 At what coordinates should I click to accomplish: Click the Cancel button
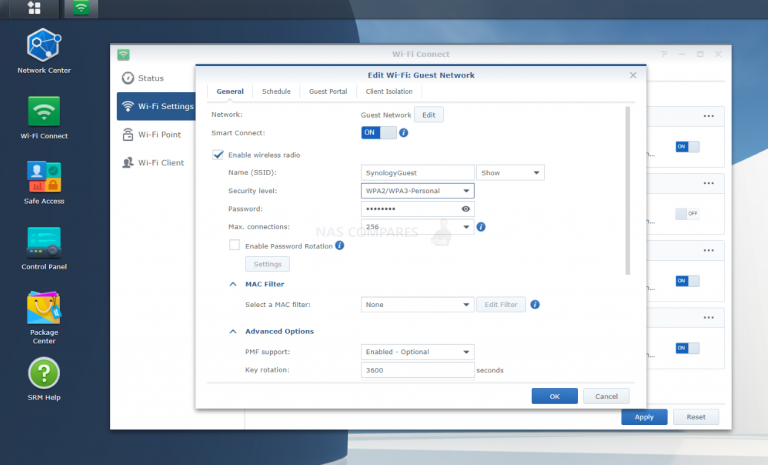[606, 396]
